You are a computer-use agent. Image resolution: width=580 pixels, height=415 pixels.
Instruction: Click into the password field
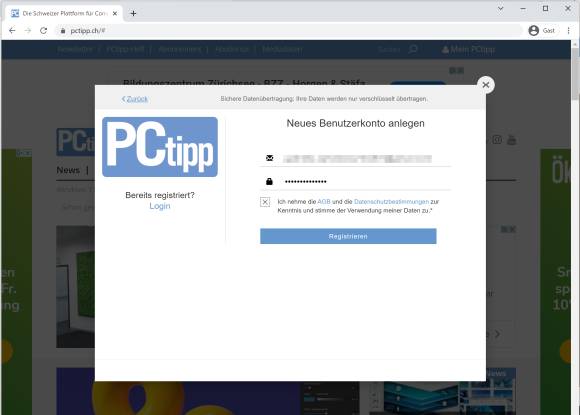tap(355, 182)
